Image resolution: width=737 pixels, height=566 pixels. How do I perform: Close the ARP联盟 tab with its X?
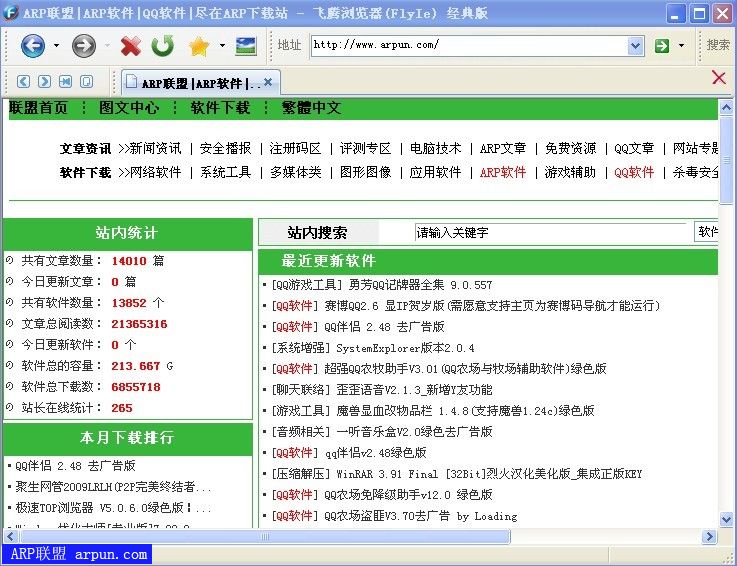point(268,82)
